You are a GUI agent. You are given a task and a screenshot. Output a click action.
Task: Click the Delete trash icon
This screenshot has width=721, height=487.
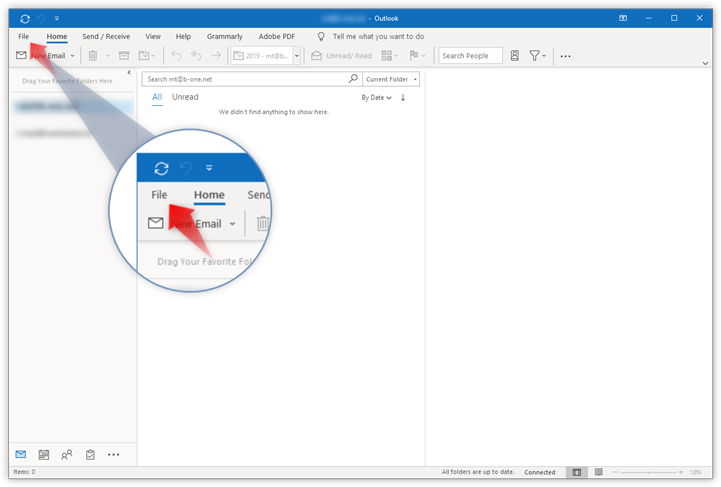coord(92,56)
